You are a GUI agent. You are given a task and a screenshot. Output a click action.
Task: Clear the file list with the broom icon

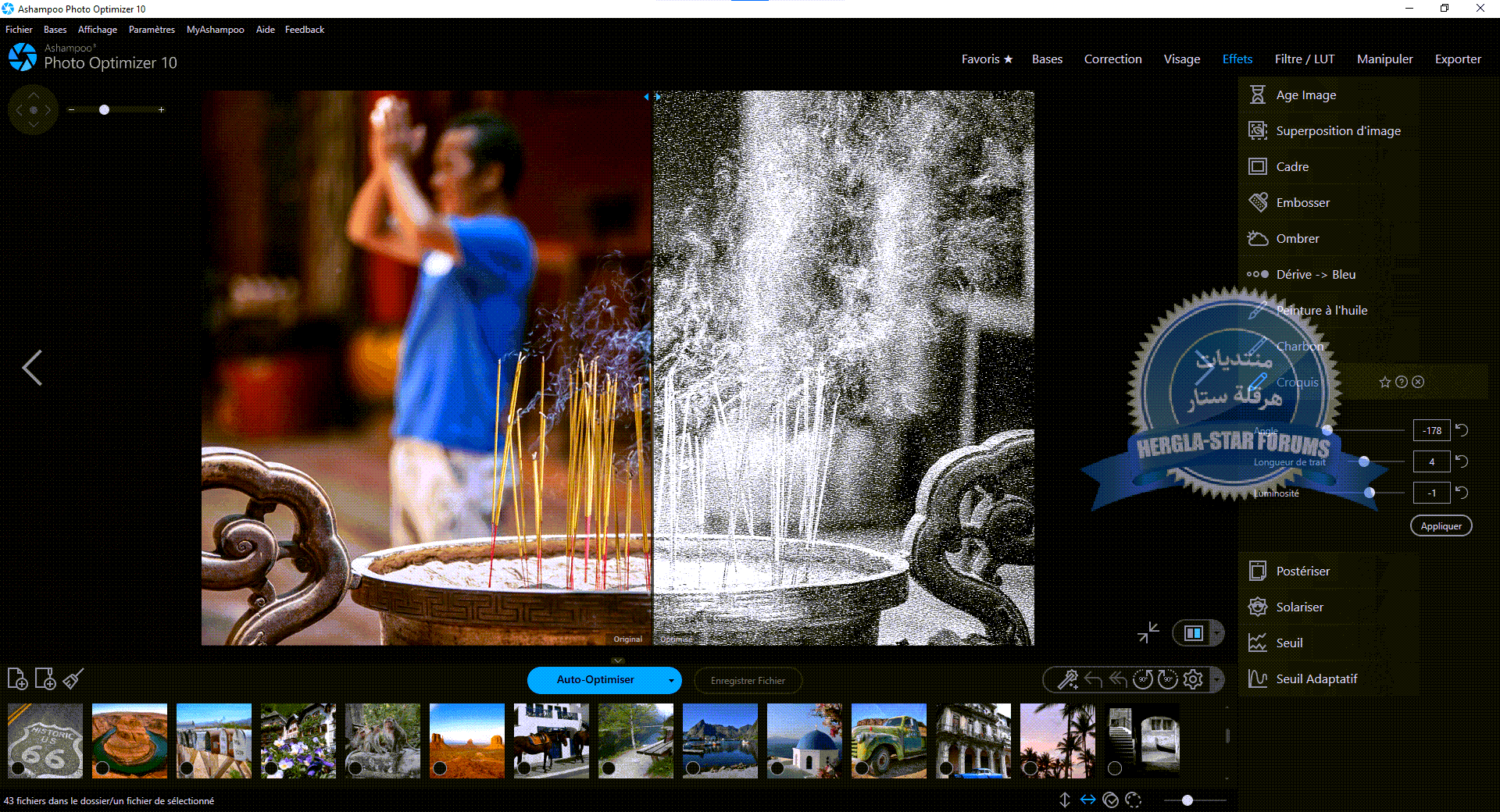(x=73, y=679)
